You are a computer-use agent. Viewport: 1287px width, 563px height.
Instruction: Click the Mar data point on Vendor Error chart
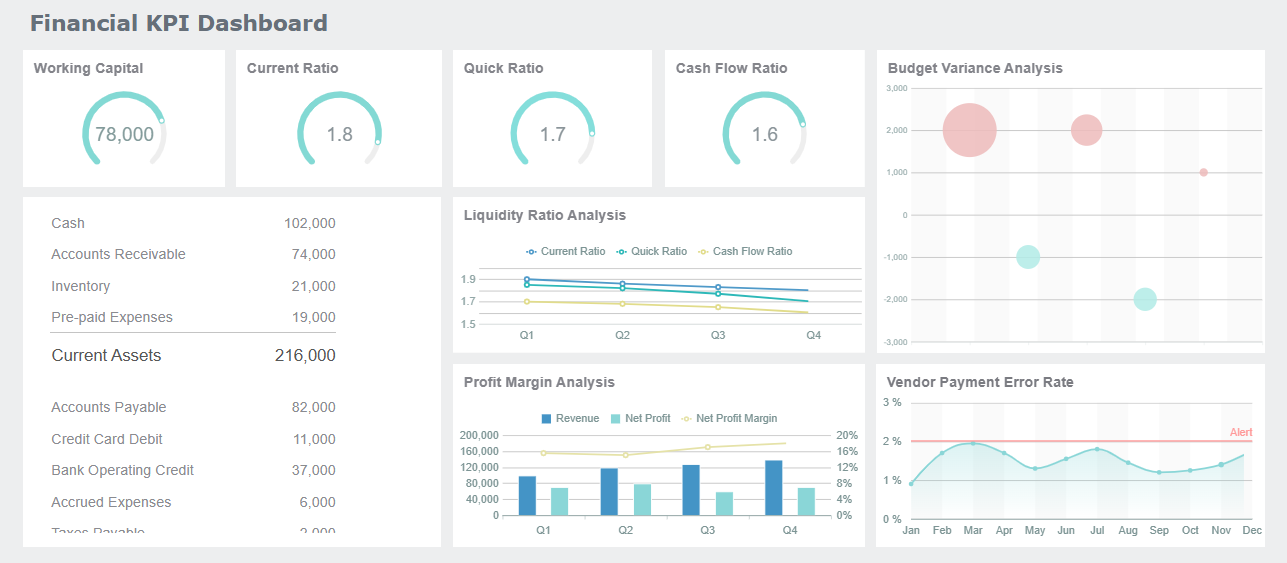click(x=973, y=443)
